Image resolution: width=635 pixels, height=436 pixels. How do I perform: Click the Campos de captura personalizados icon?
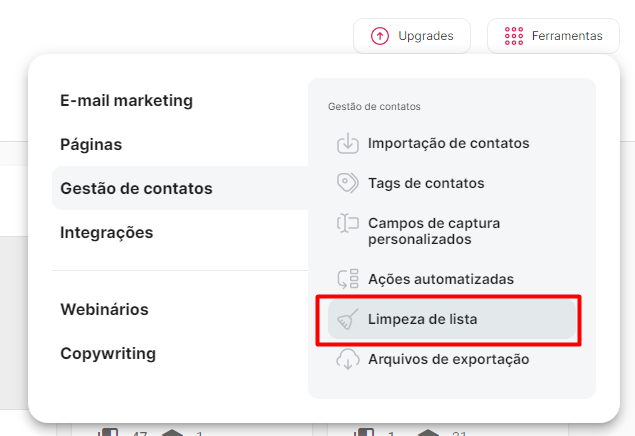348,223
